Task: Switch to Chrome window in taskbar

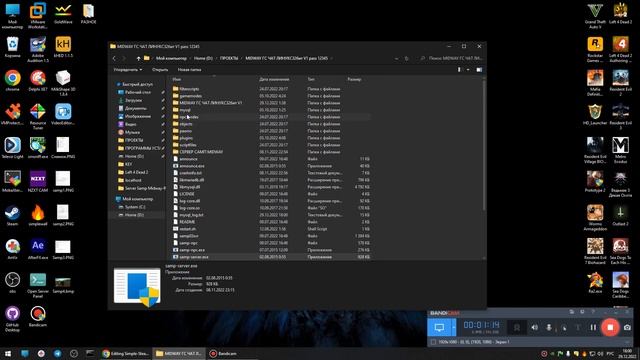Action: tap(126, 353)
